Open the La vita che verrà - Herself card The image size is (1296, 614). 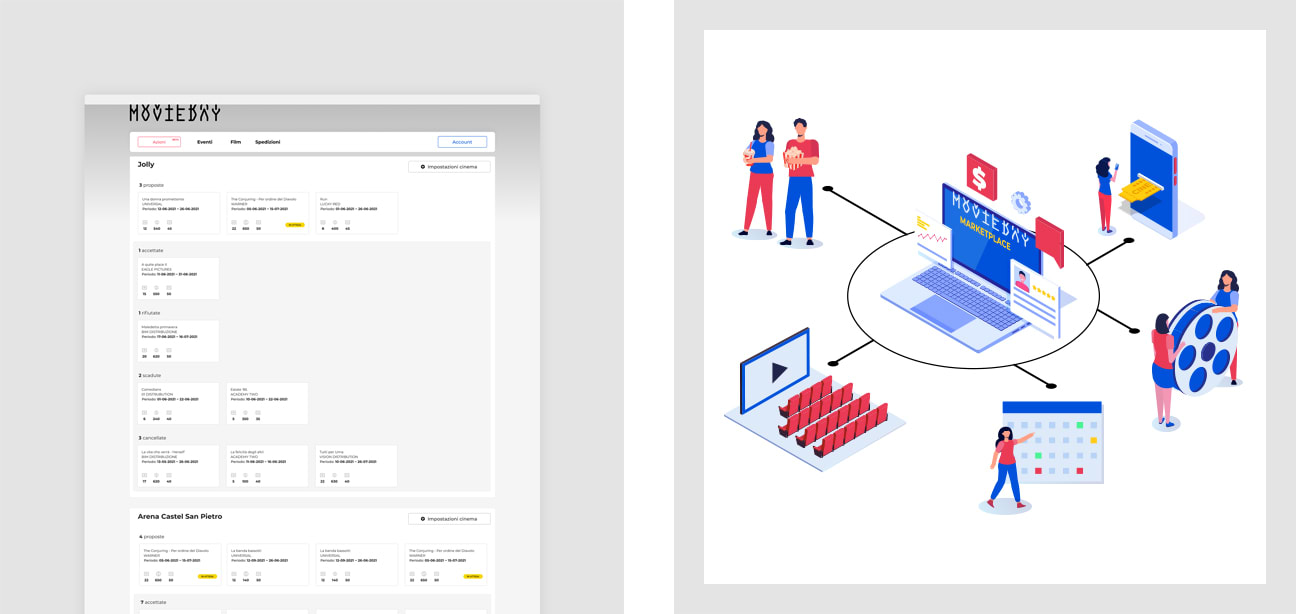[x=178, y=466]
